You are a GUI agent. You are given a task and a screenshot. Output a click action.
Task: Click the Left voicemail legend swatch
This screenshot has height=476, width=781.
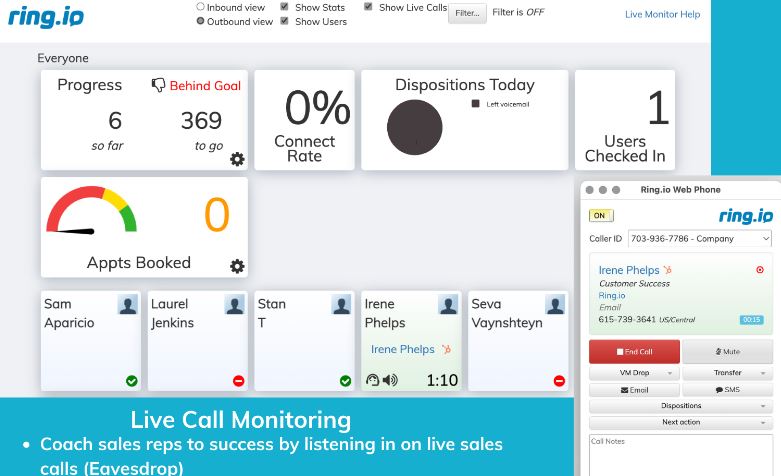click(476, 104)
